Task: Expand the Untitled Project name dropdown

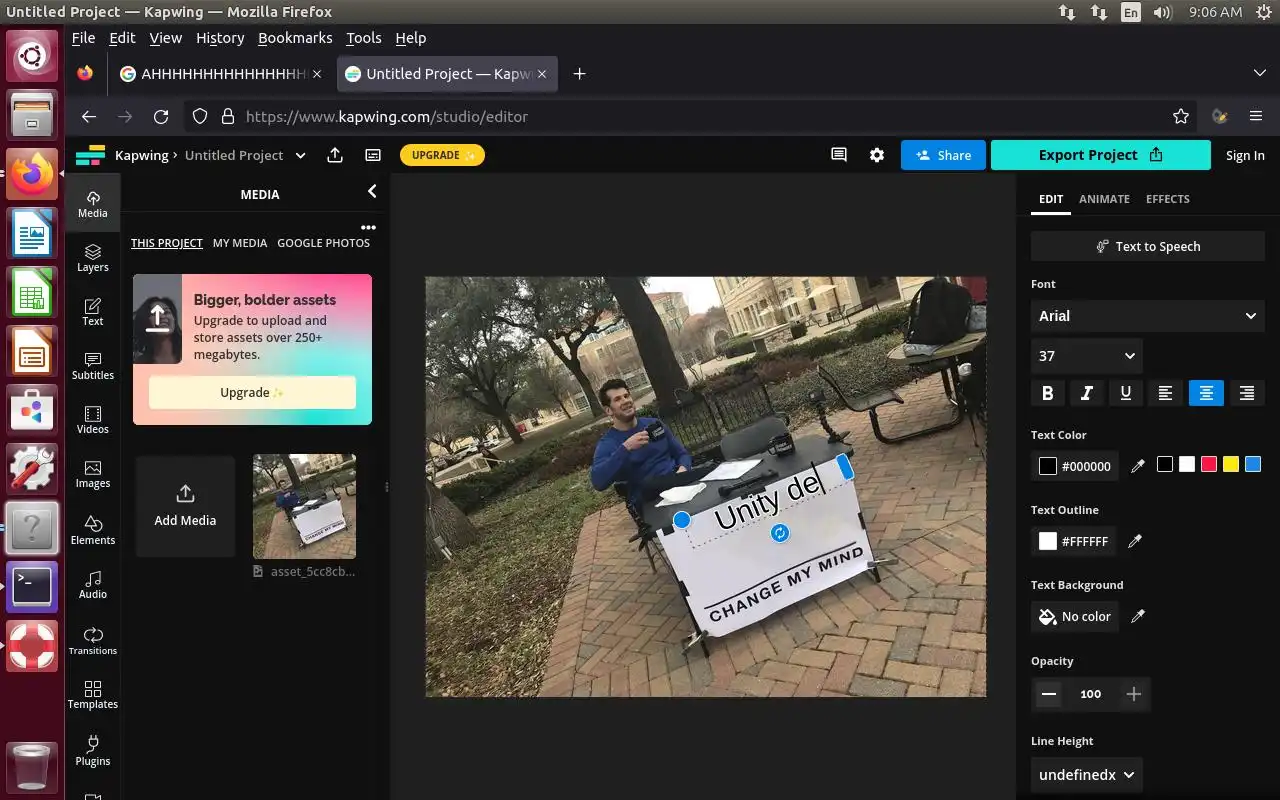Action: pos(302,155)
